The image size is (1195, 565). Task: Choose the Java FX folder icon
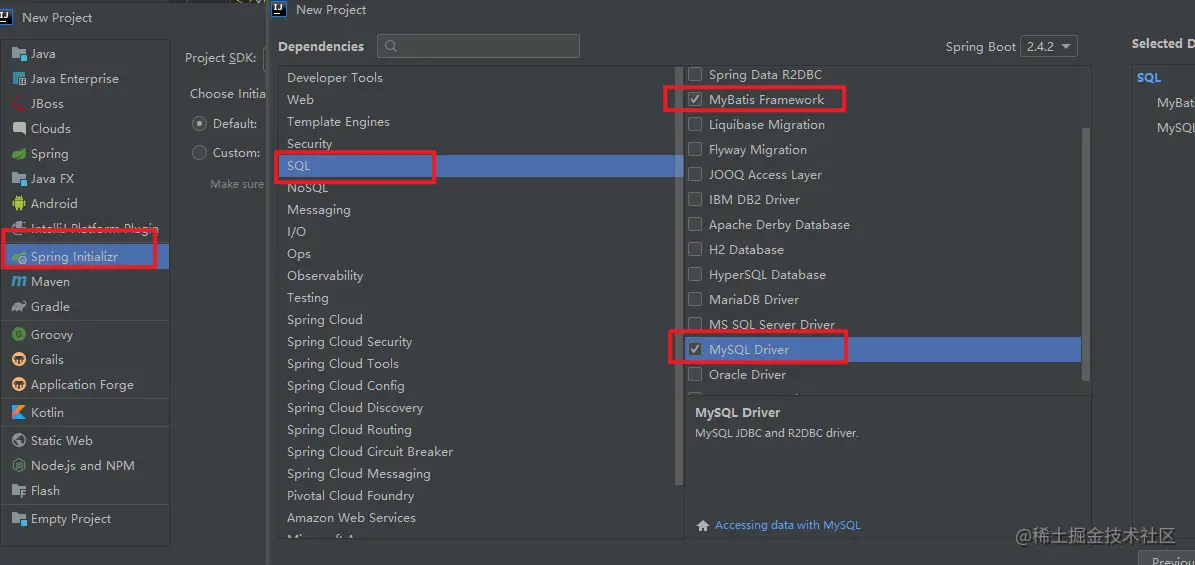(x=19, y=179)
